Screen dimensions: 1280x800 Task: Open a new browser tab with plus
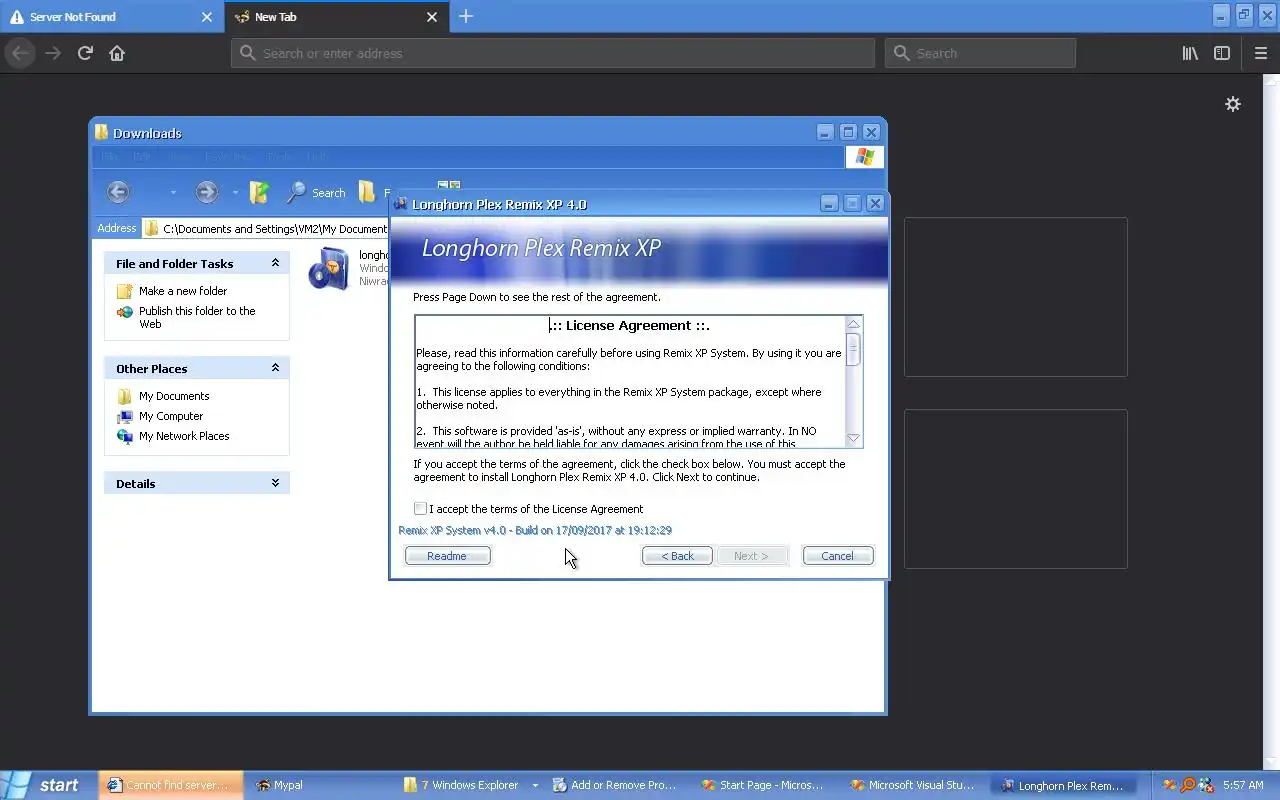466,16
